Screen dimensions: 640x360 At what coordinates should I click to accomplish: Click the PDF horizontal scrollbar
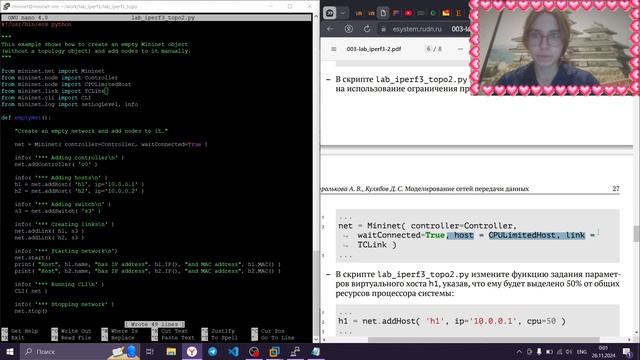(484, 340)
